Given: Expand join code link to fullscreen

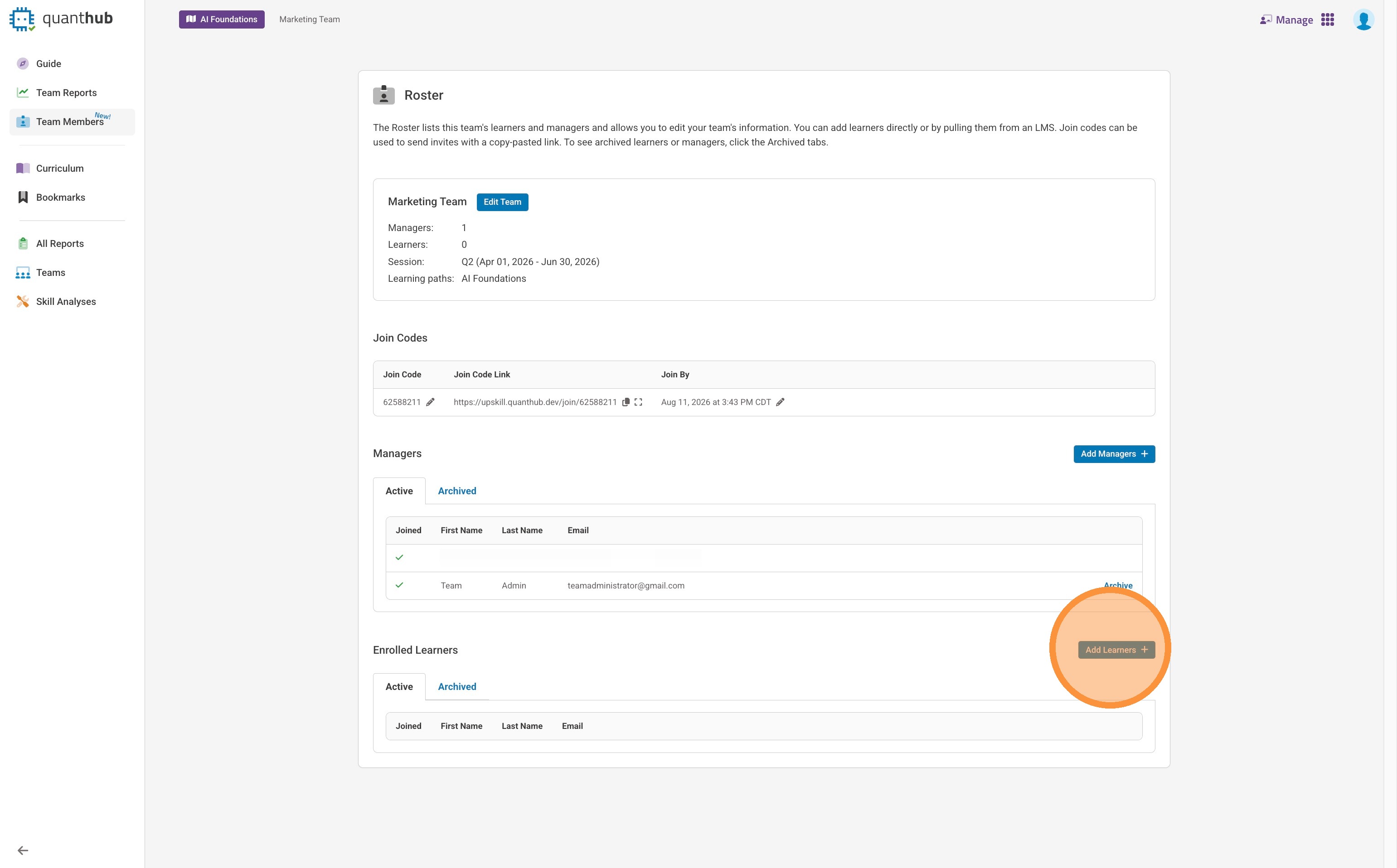Looking at the screenshot, I should click(638, 402).
